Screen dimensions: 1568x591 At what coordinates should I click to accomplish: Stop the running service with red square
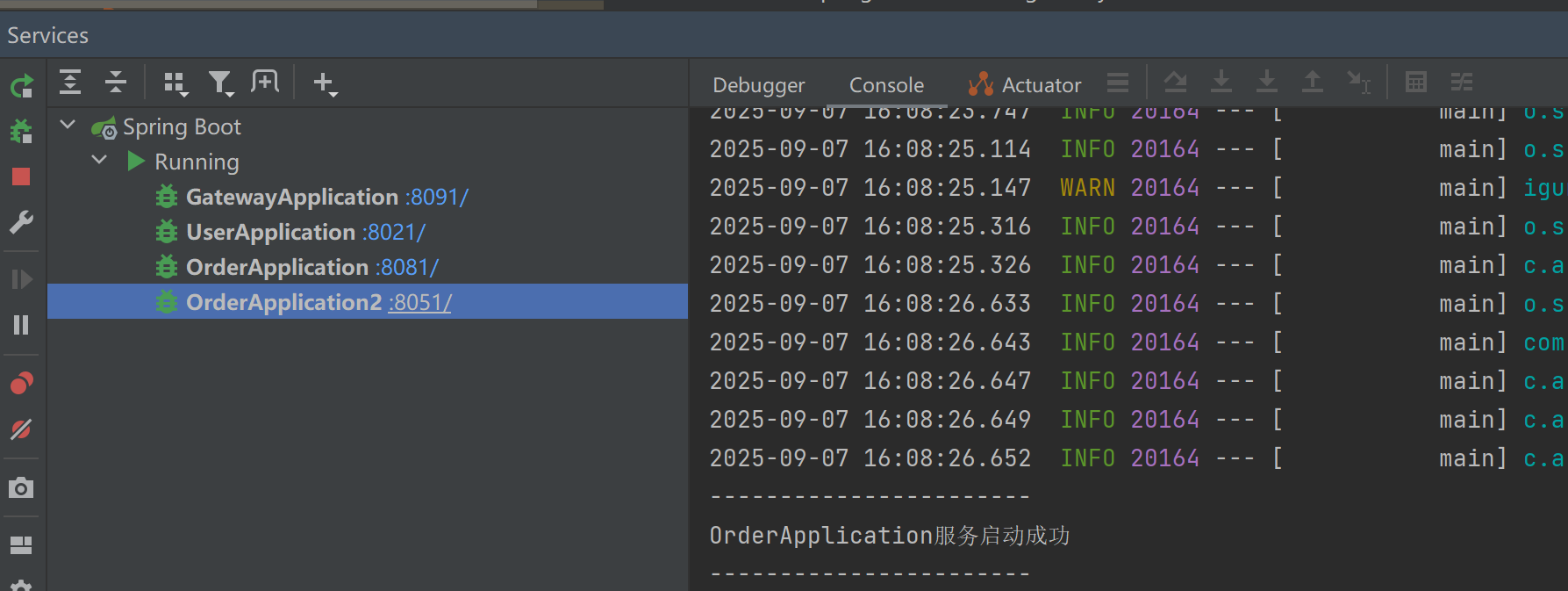[21, 177]
